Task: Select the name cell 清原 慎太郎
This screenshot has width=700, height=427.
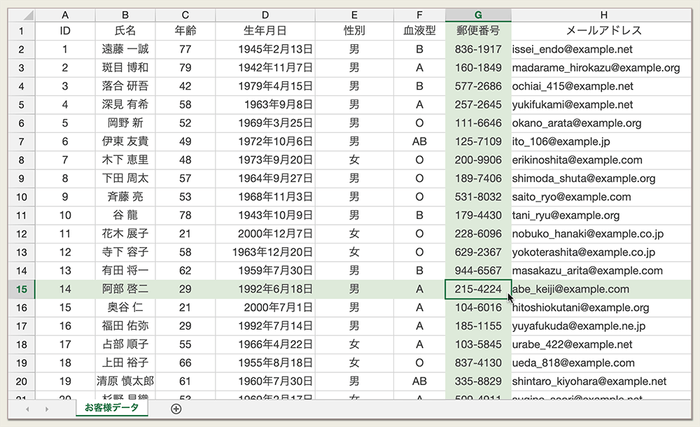Action: (126, 381)
